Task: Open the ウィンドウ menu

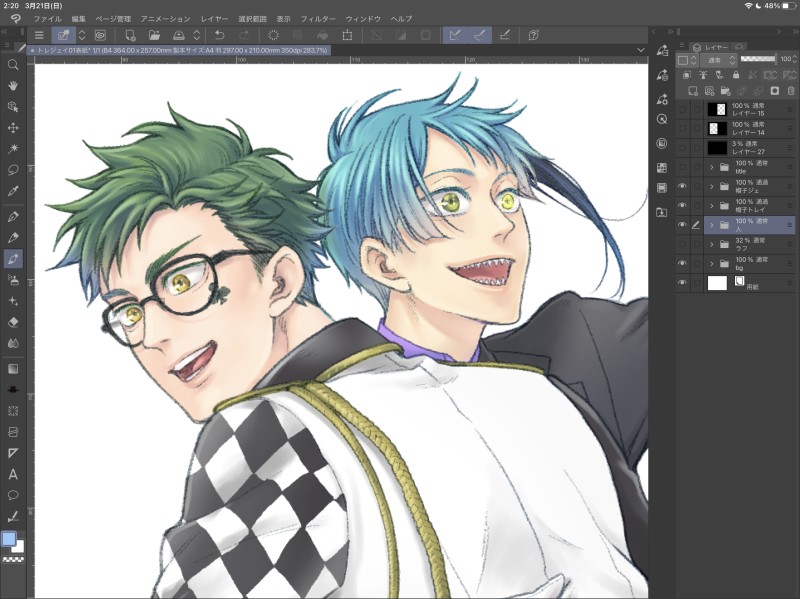Action: tap(363, 19)
